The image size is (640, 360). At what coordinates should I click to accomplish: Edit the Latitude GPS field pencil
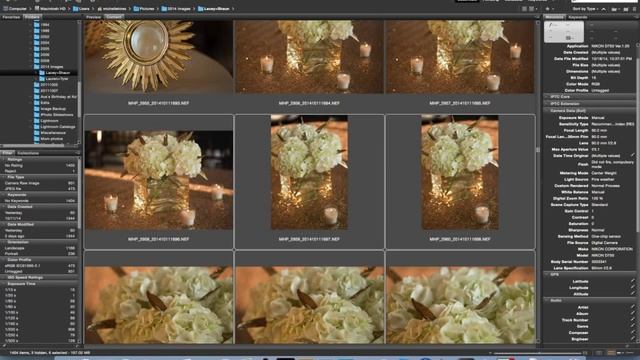(633, 281)
